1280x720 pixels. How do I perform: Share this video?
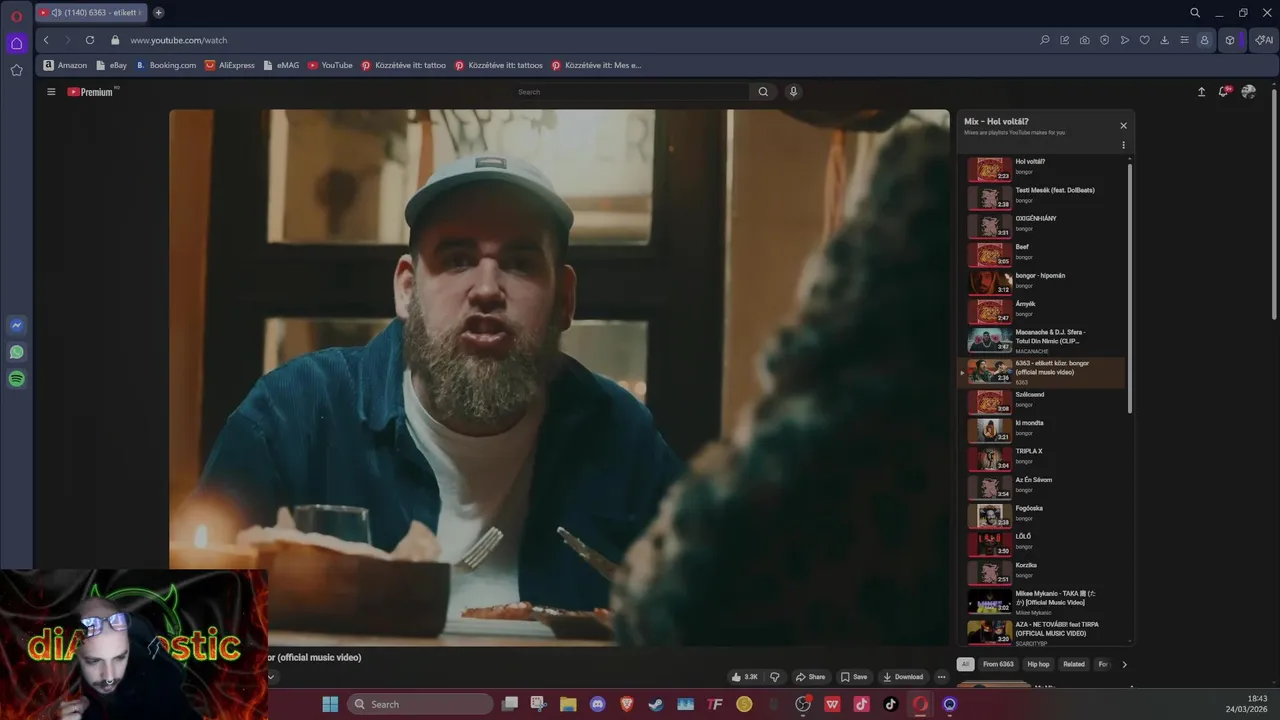click(x=811, y=677)
